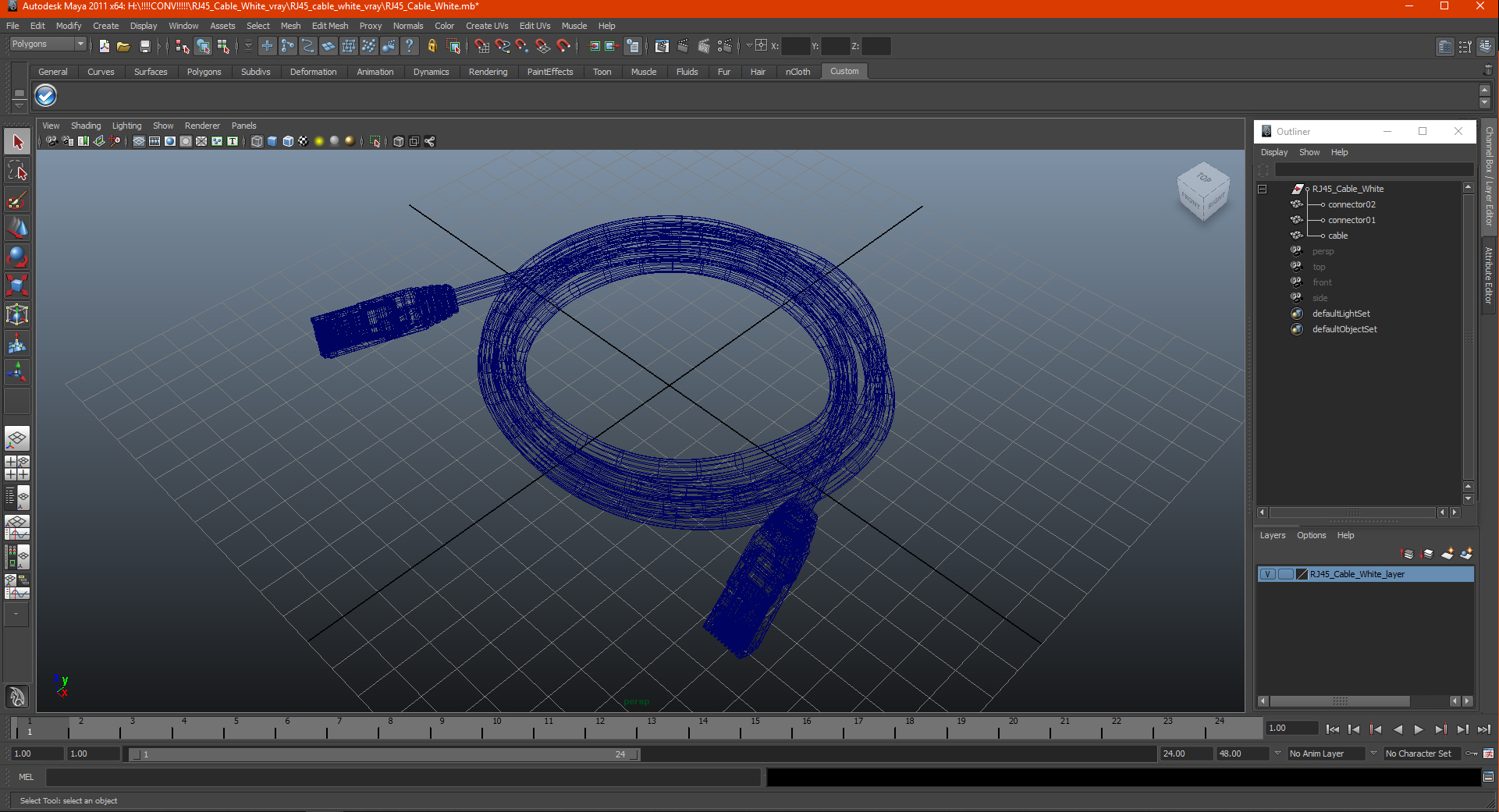Click the checkmark shelf button
Viewport: 1499px width, 812px height.
point(46,96)
